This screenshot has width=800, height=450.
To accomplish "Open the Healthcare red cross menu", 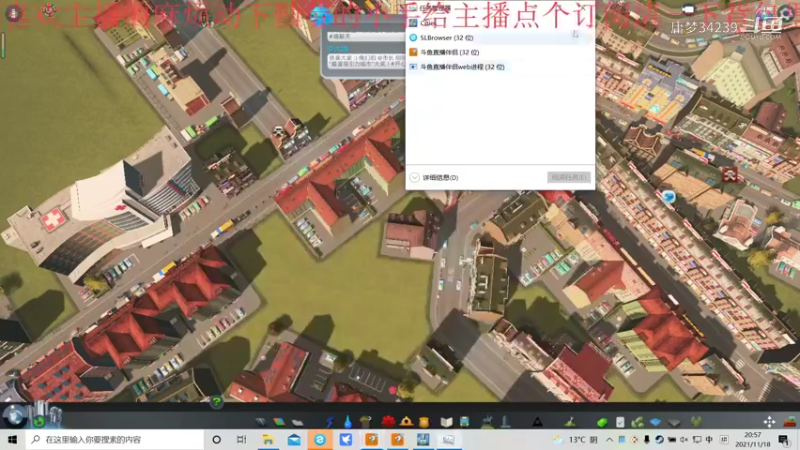I will point(388,422).
